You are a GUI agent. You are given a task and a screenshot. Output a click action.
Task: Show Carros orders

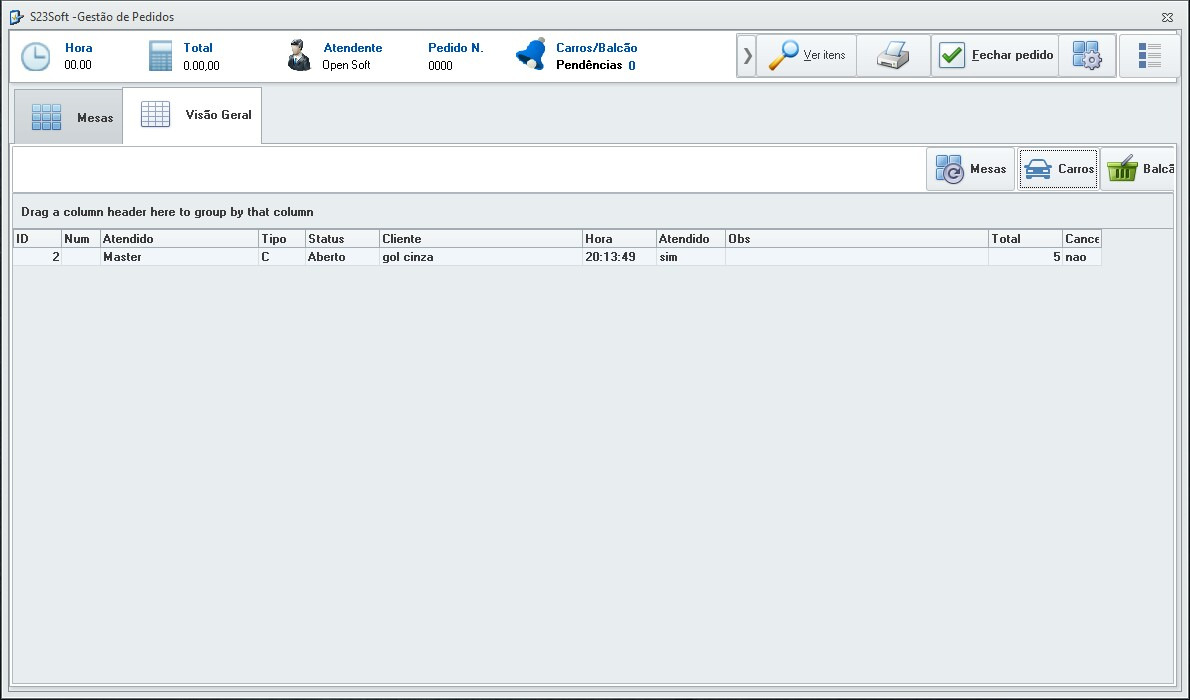tap(1058, 169)
